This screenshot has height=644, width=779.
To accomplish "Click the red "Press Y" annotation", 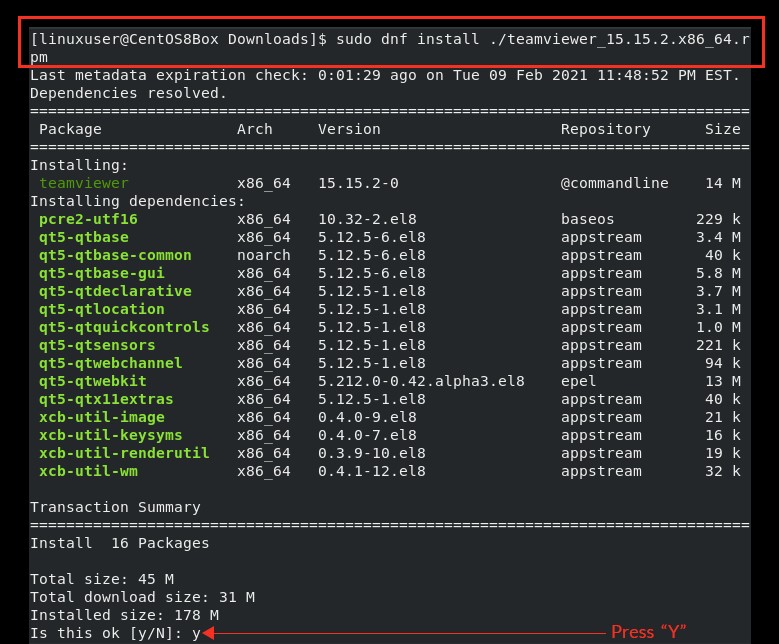I will (x=648, y=632).
